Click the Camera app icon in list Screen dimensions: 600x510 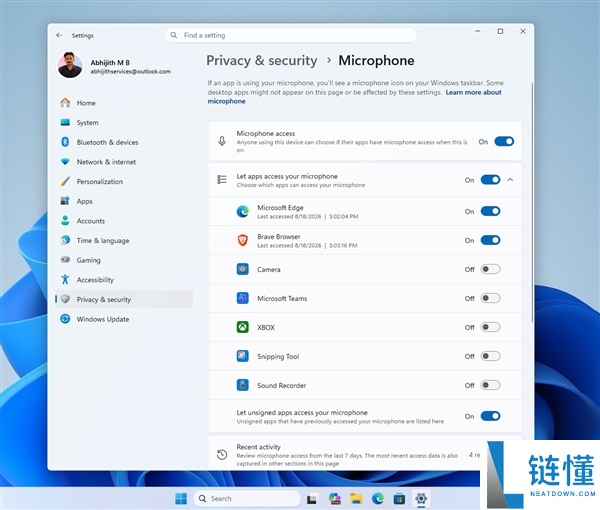243,269
